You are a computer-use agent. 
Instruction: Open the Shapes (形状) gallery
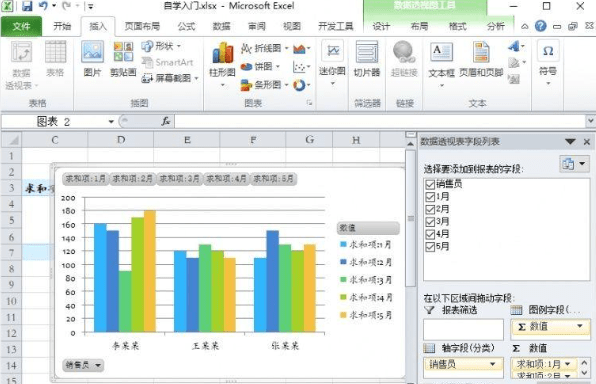click(161, 46)
